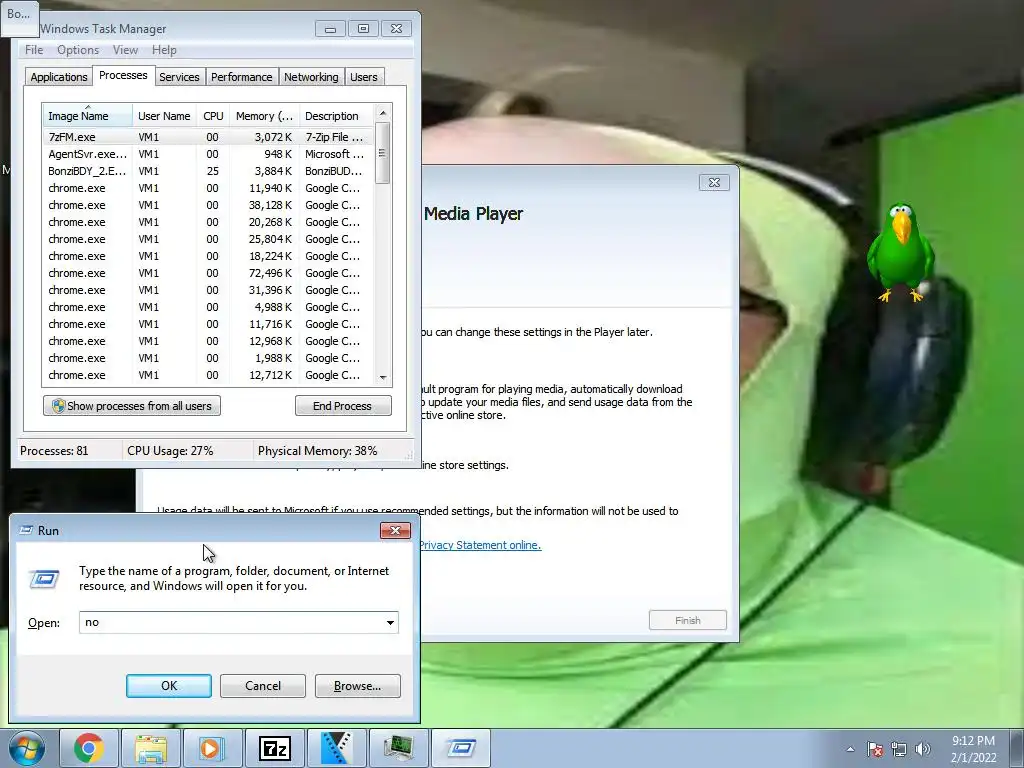The image size is (1024, 768).
Task: Switch to the Performance tab
Action: [x=241, y=77]
